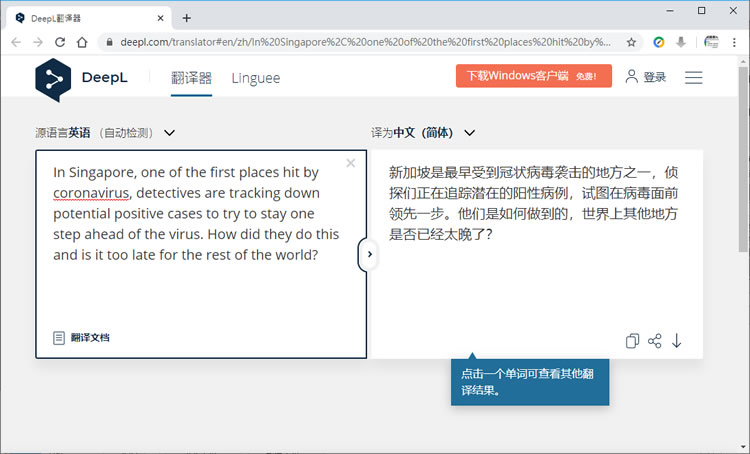Switch to the Linguee tab
Screen dimensions: 750x454
(256, 78)
